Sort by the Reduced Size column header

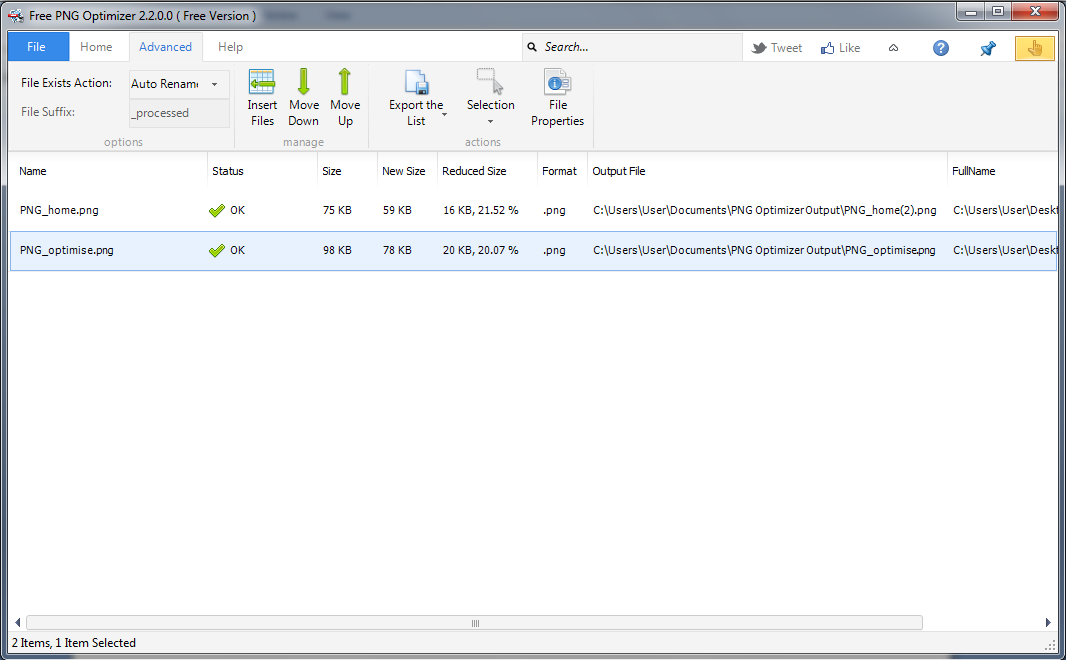474,171
